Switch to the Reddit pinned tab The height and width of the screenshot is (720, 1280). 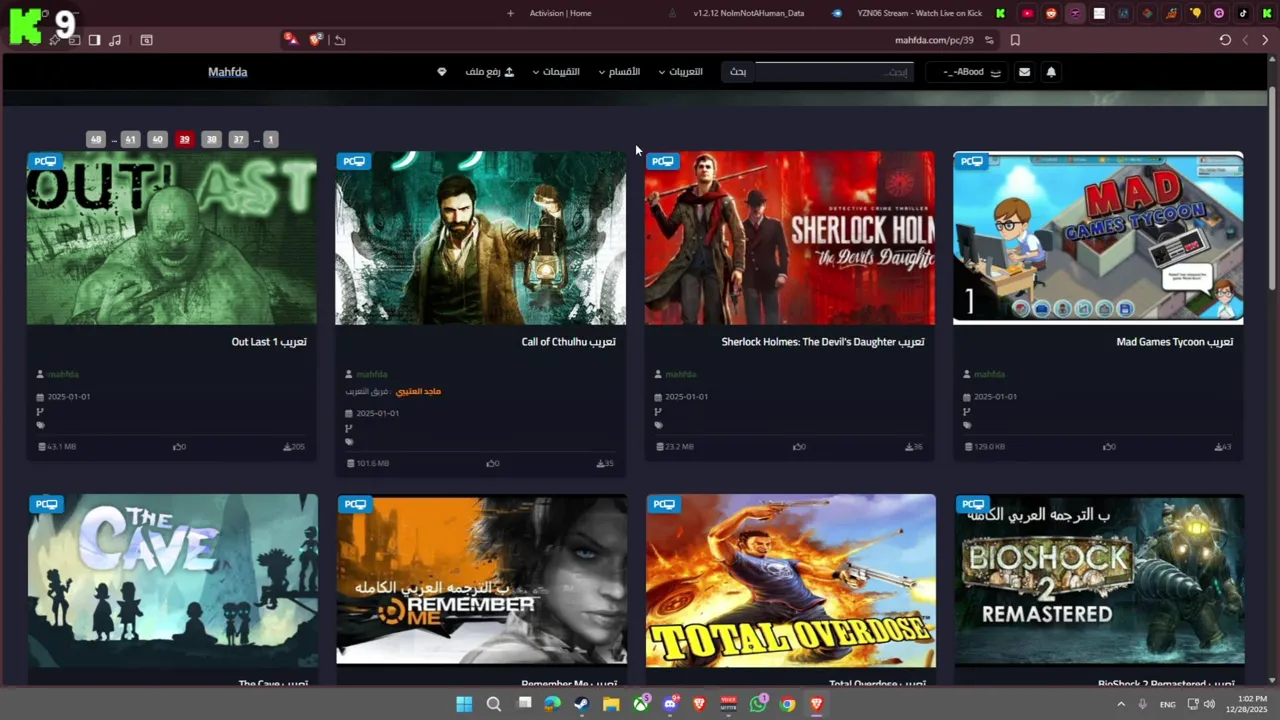point(1051,13)
